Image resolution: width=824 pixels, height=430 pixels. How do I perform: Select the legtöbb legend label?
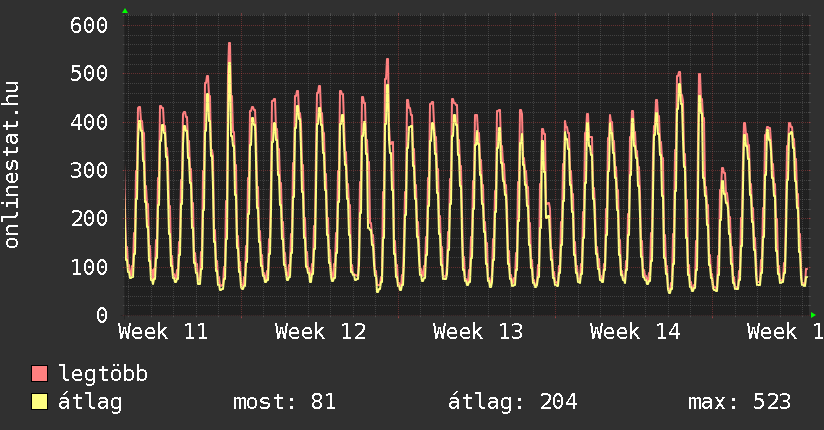pyautogui.click(x=104, y=374)
